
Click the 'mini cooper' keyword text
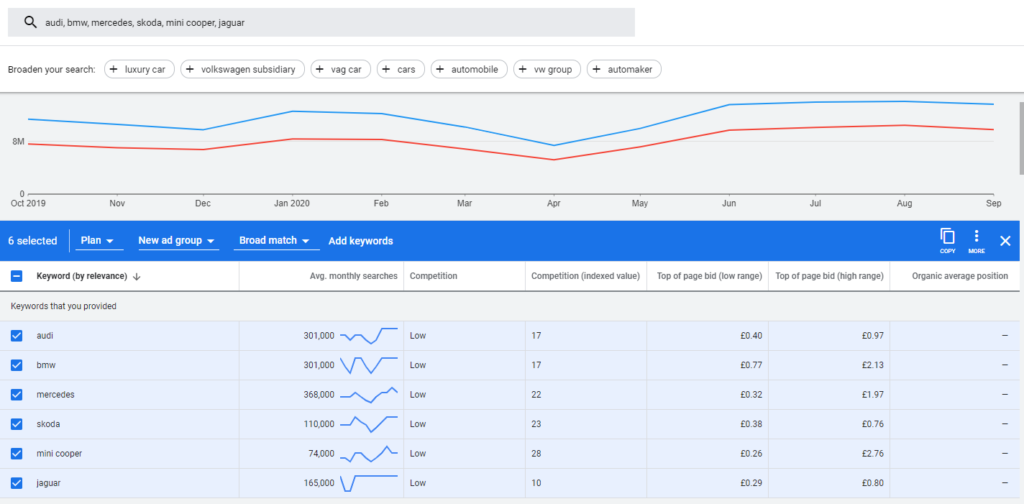(59, 454)
